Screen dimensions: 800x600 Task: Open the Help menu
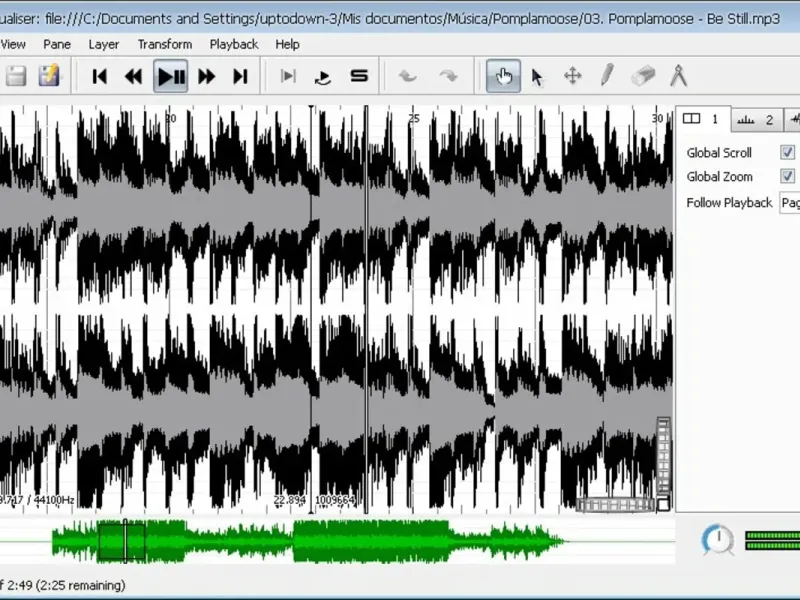coord(287,44)
